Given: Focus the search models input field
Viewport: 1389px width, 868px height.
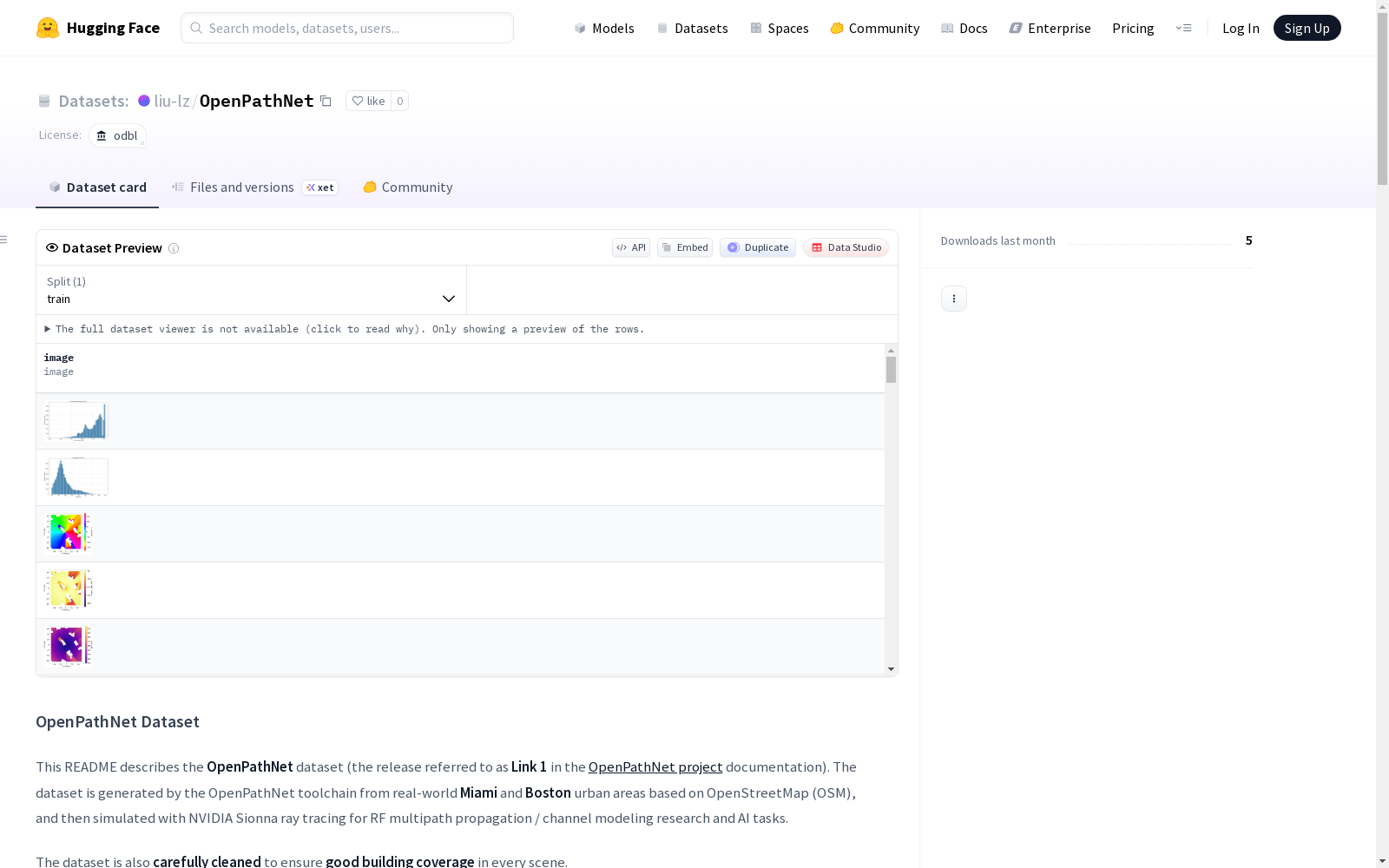Looking at the screenshot, I should pyautogui.click(x=347, y=28).
